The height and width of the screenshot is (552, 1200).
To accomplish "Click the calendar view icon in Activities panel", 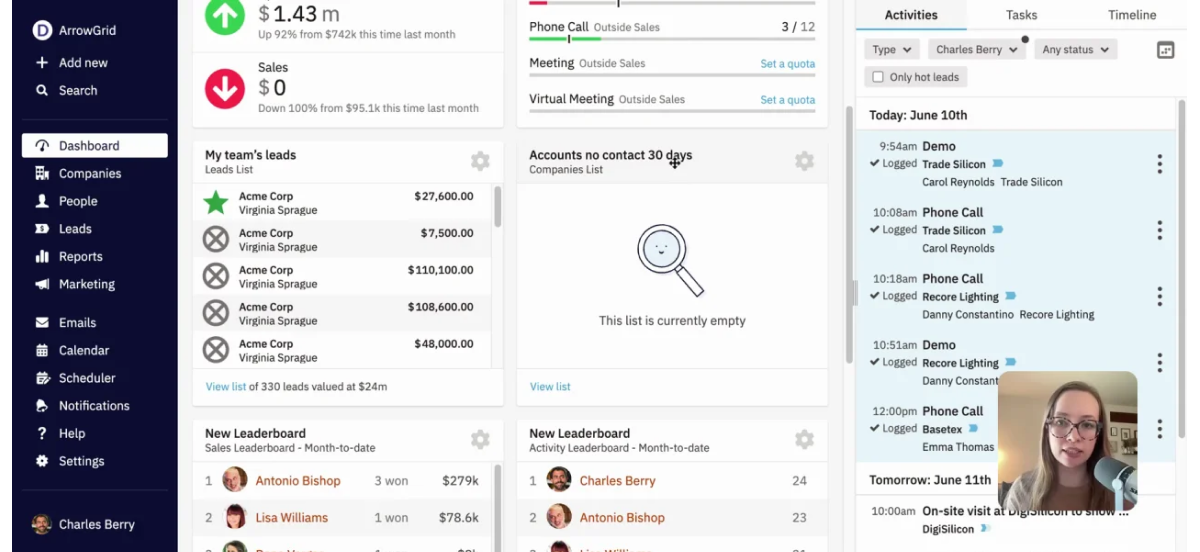I will (1165, 50).
